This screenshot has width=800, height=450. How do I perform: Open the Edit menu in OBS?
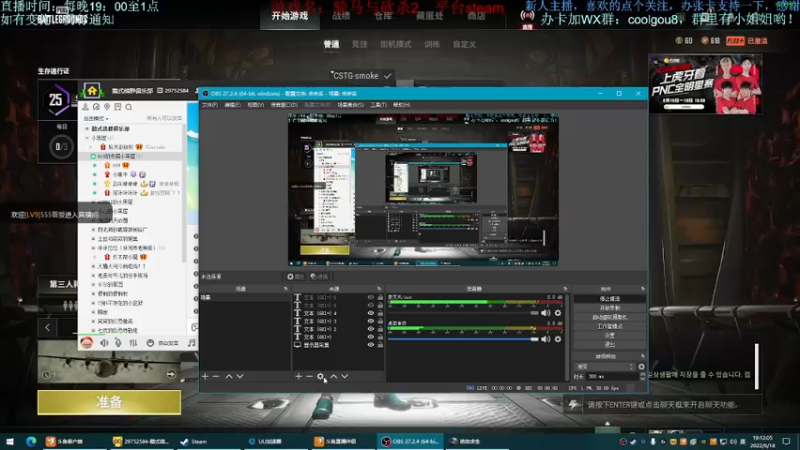click(x=232, y=105)
